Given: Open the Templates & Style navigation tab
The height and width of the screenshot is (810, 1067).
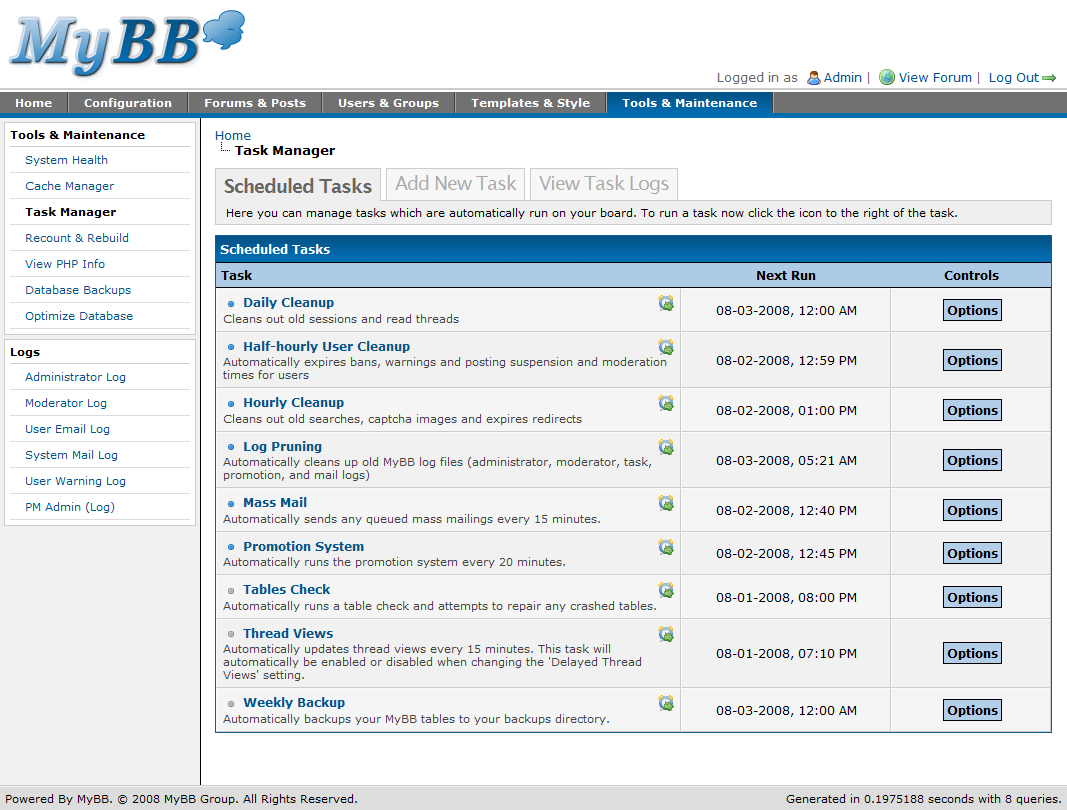Looking at the screenshot, I should click(x=531, y=103).
